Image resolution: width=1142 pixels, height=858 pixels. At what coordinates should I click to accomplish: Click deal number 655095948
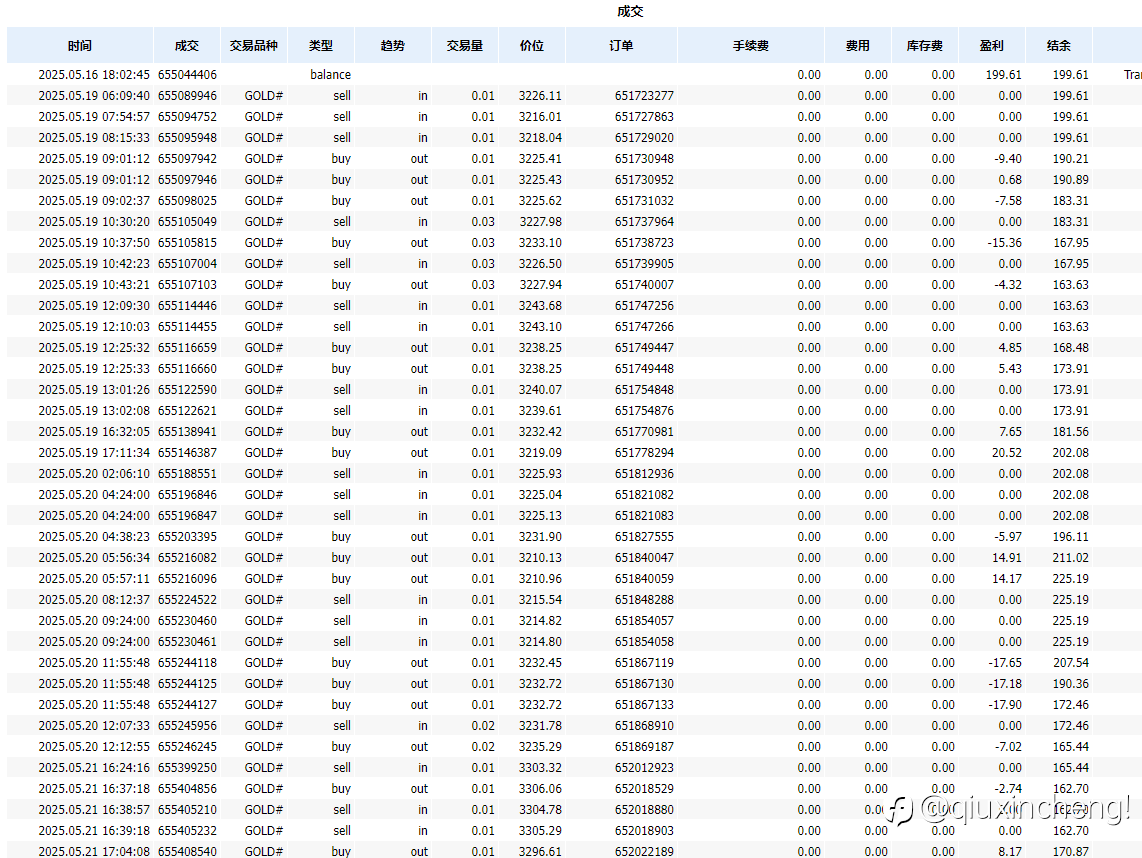click(x=187, y=138)
